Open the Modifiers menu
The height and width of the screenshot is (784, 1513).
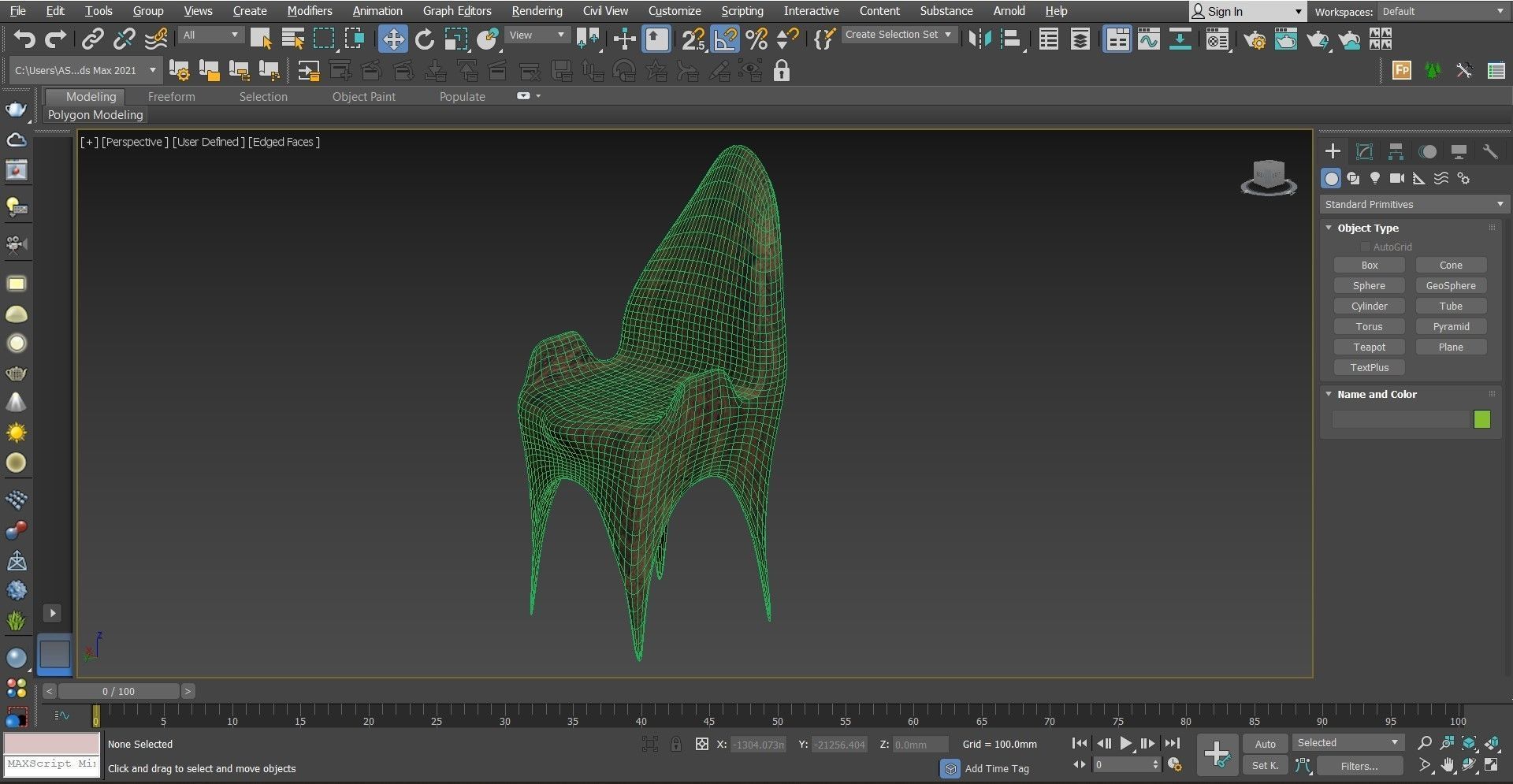pyautogui.click(x=309, y=11)
